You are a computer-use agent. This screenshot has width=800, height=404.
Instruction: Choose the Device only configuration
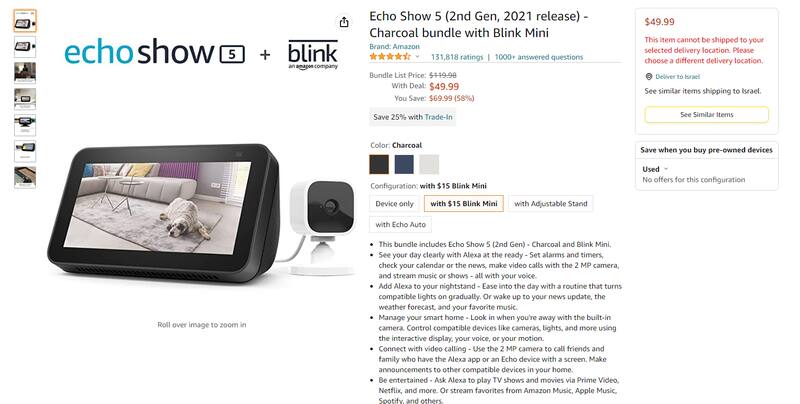click(x=394, y=204)
